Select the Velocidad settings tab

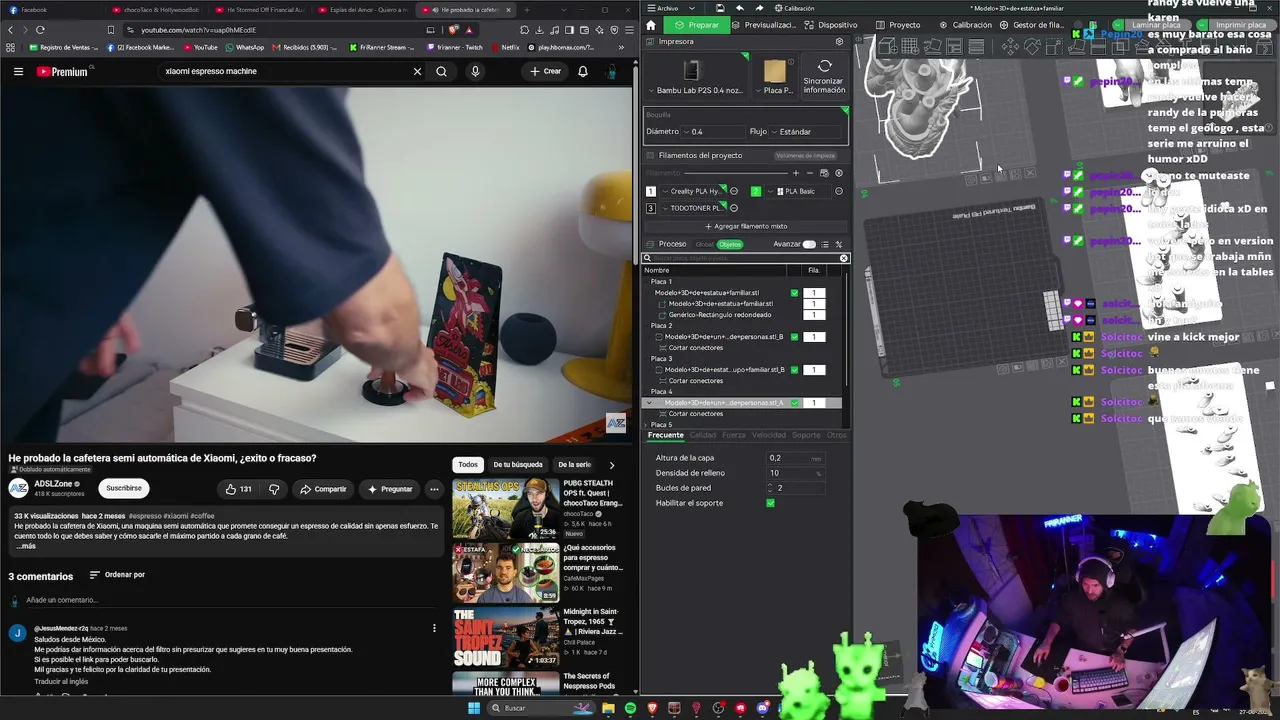point(769,435)
